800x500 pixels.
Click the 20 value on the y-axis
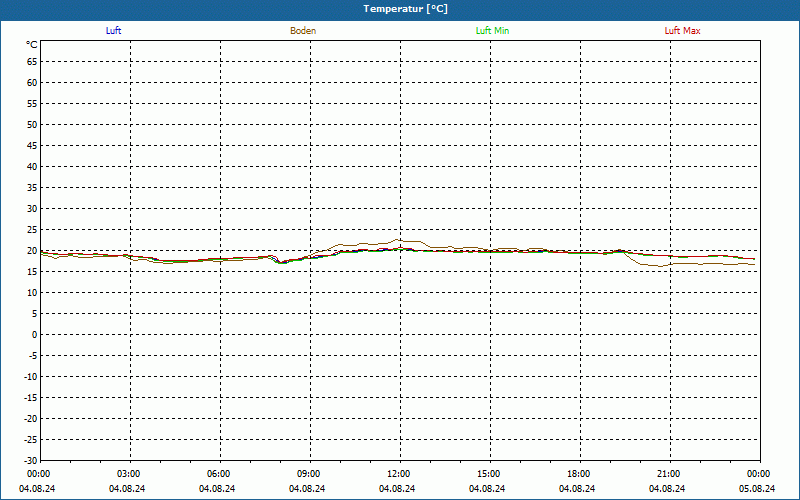click(x=32, y=251)
